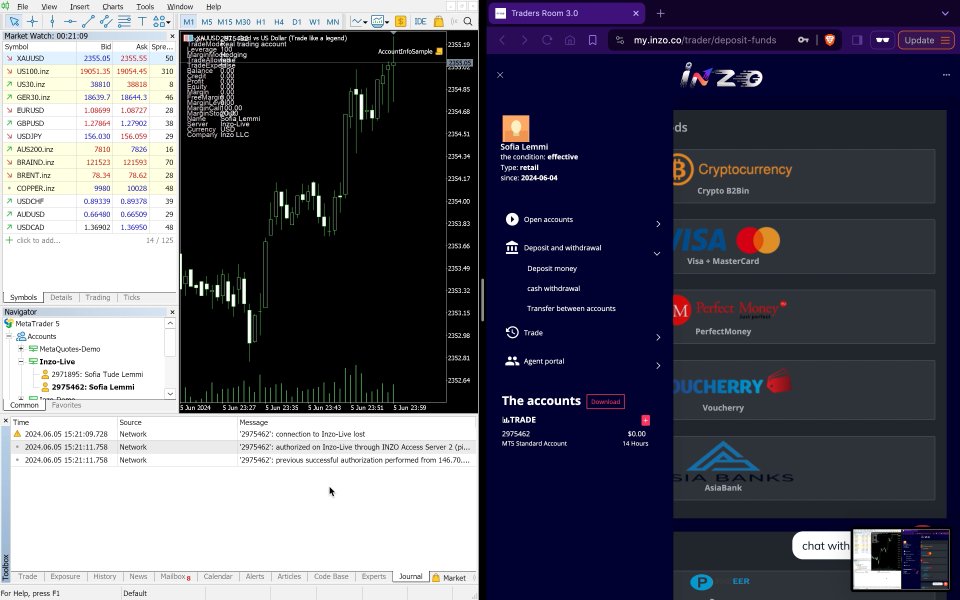Switch chart to H1 timeframe

pyautogui.click(x=261, y=21)
